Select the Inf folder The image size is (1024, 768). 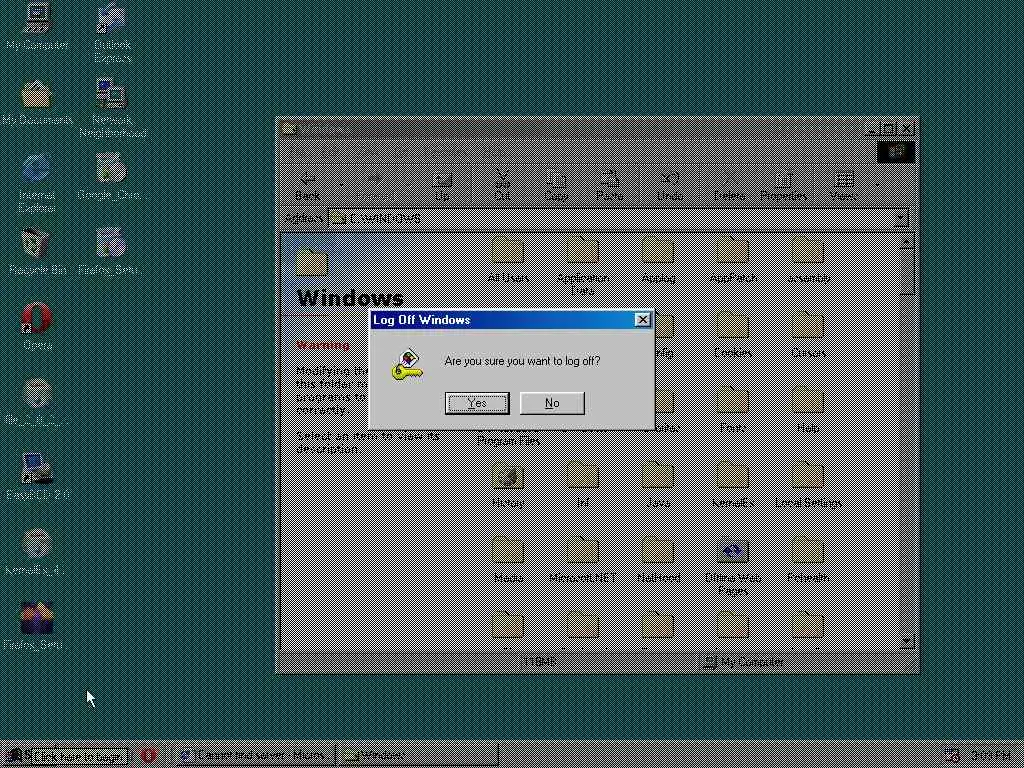click(x=583, y=485)
